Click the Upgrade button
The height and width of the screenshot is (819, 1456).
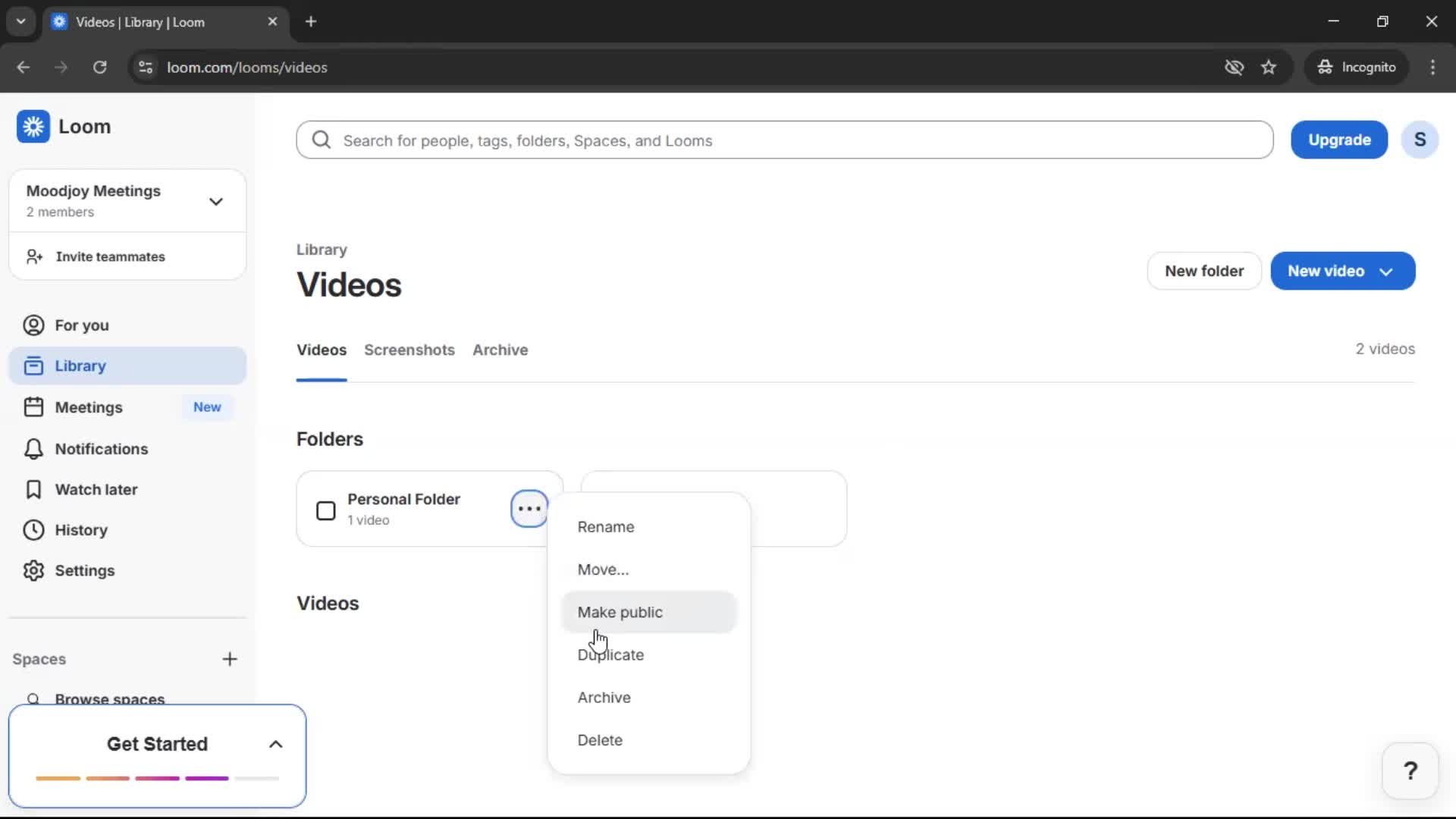[x=1338, y=140]
